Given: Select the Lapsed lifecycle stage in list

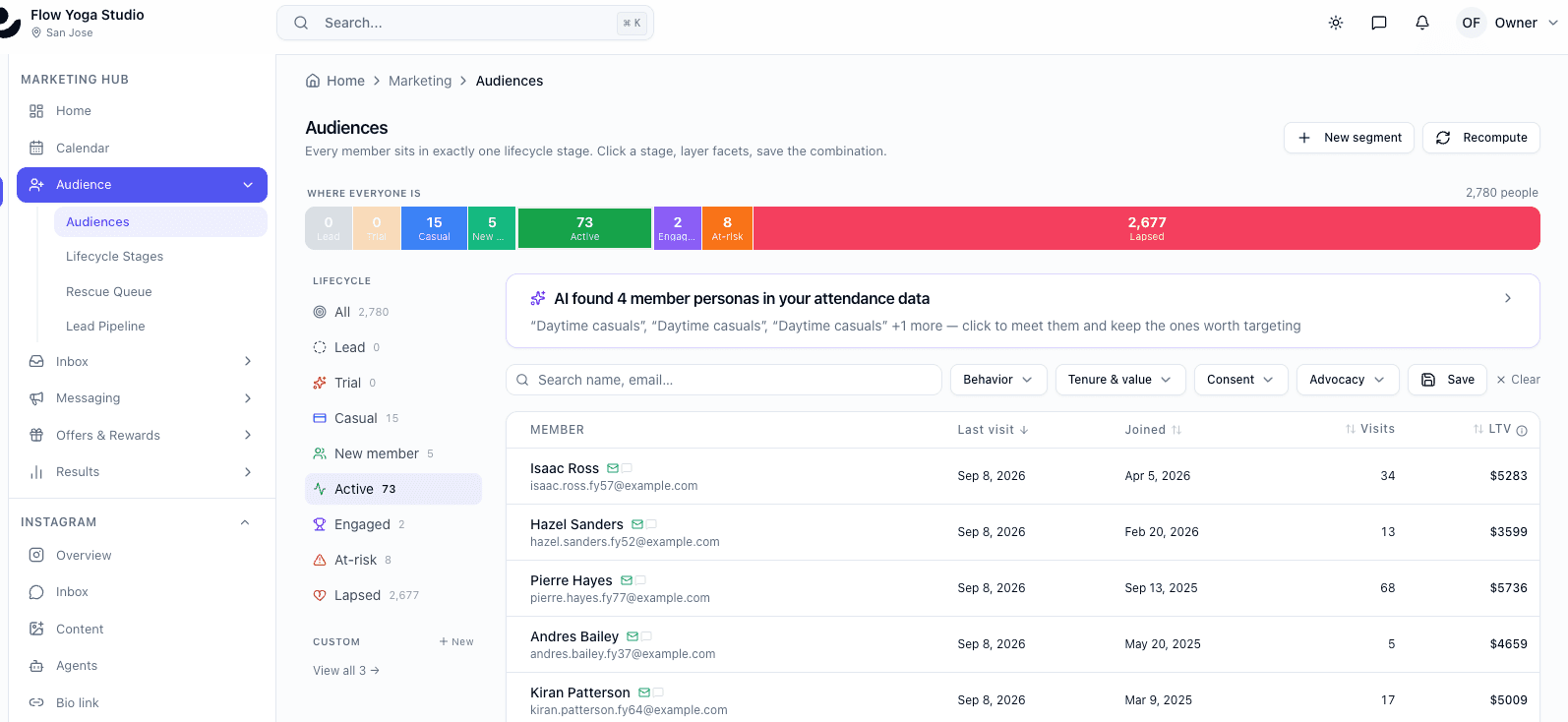Looking at the screenshot, I should pos(393,595).
